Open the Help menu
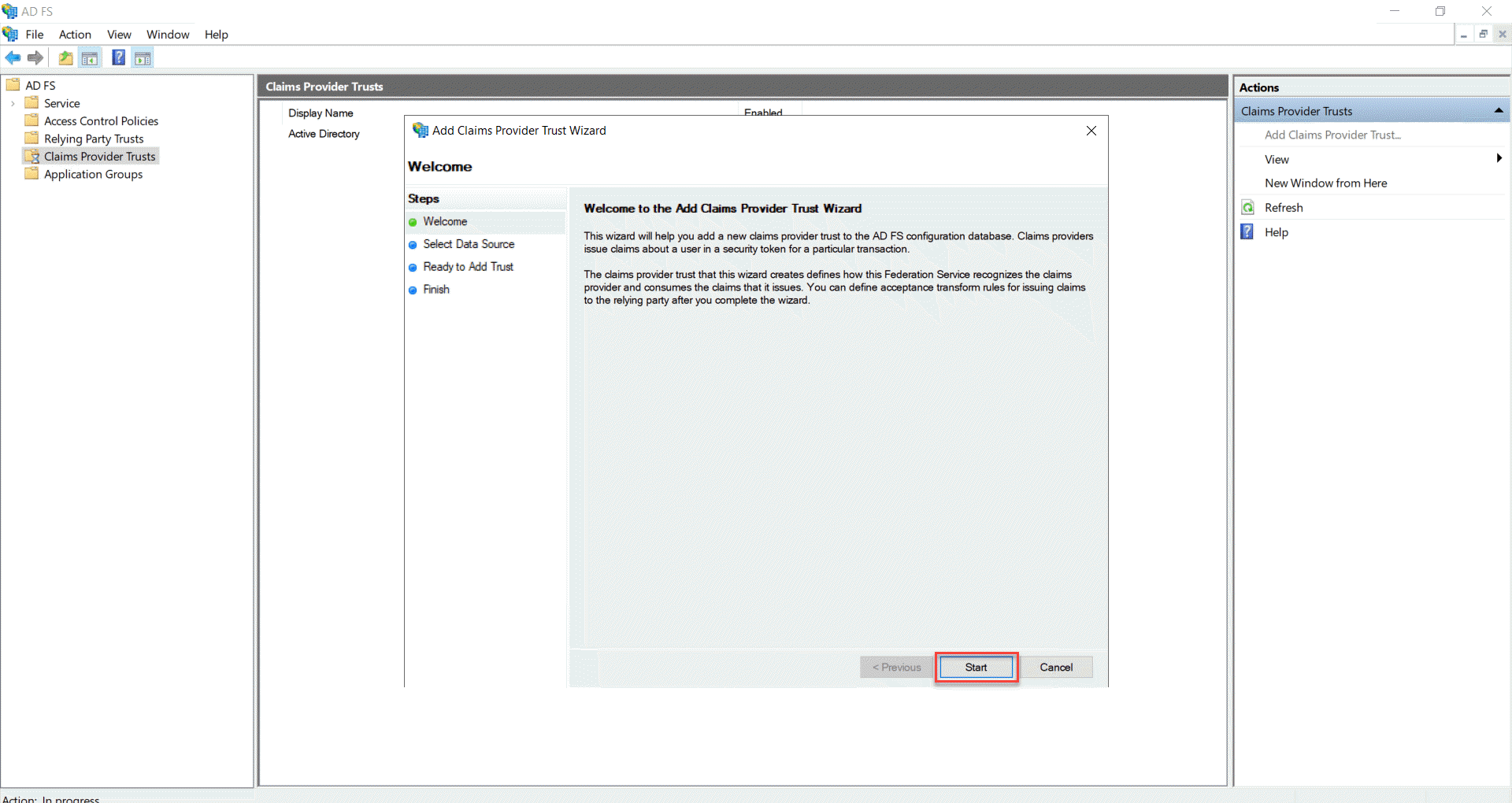 coord(216,35)
